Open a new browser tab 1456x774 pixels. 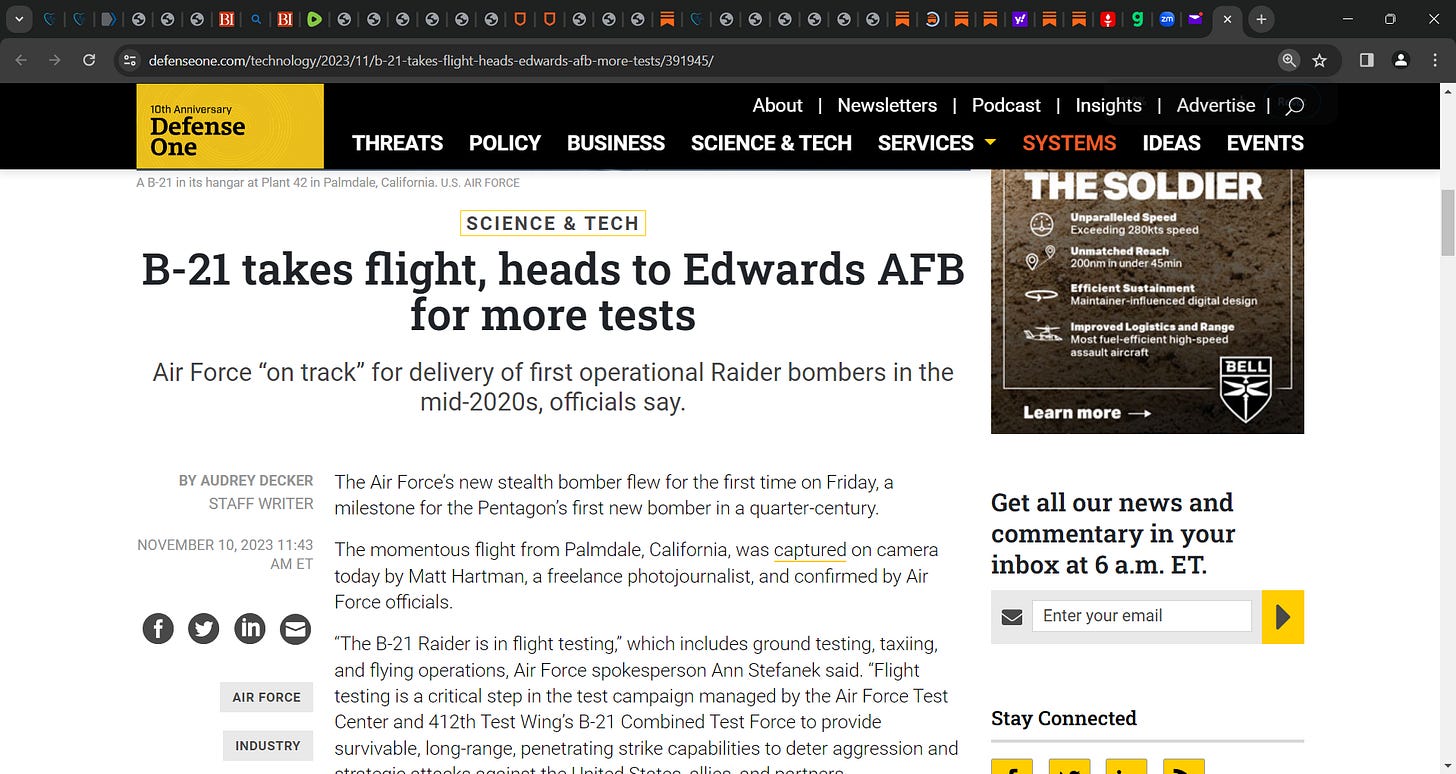coord(1262,19)
